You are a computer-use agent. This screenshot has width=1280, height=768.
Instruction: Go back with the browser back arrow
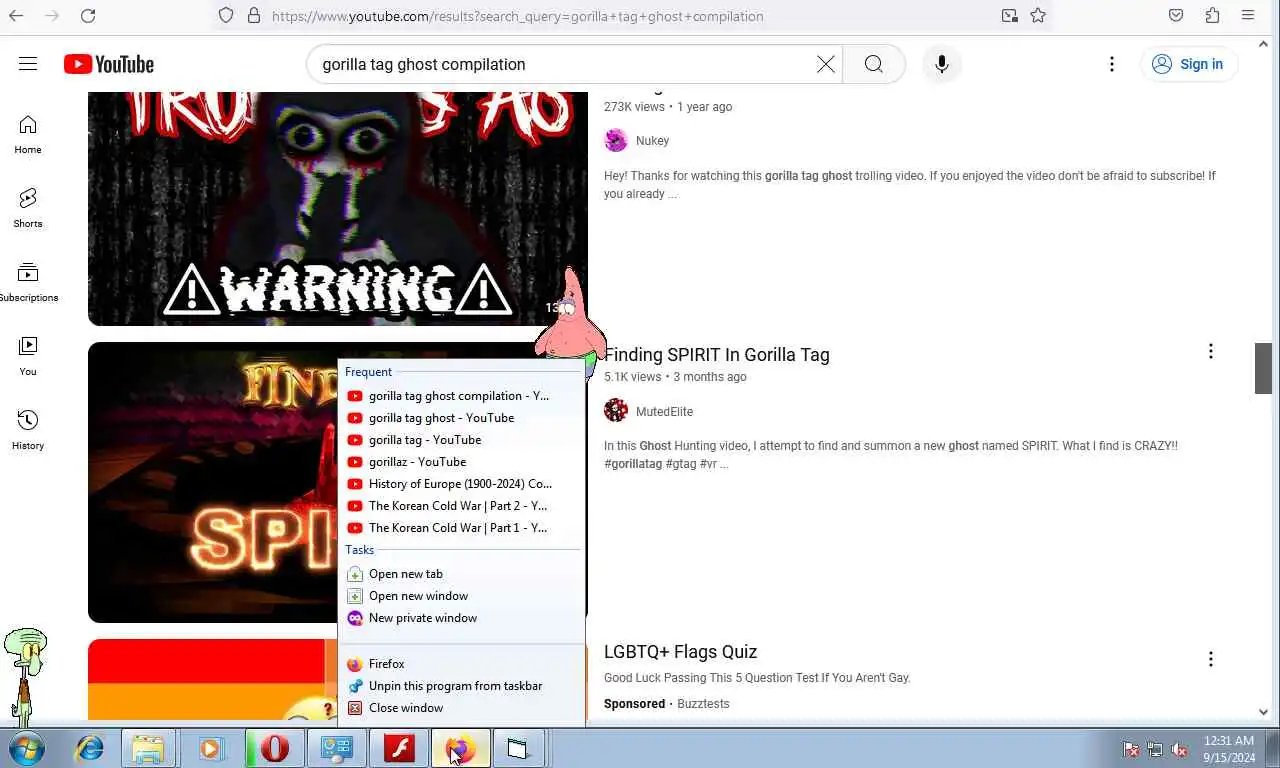pos(16,16)
